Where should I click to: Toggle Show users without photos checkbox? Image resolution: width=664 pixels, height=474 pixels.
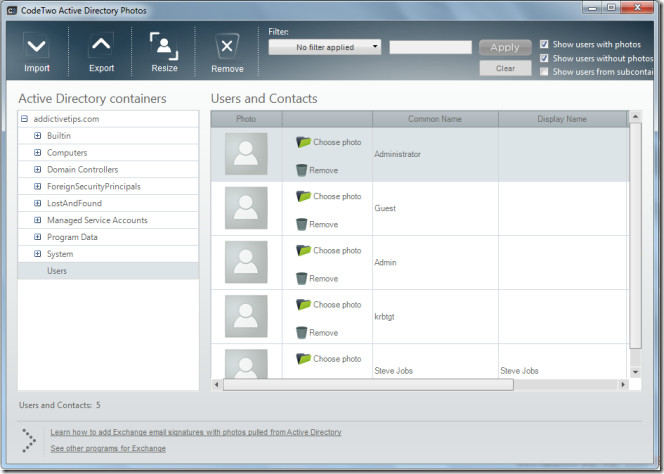tap(544, 58)
